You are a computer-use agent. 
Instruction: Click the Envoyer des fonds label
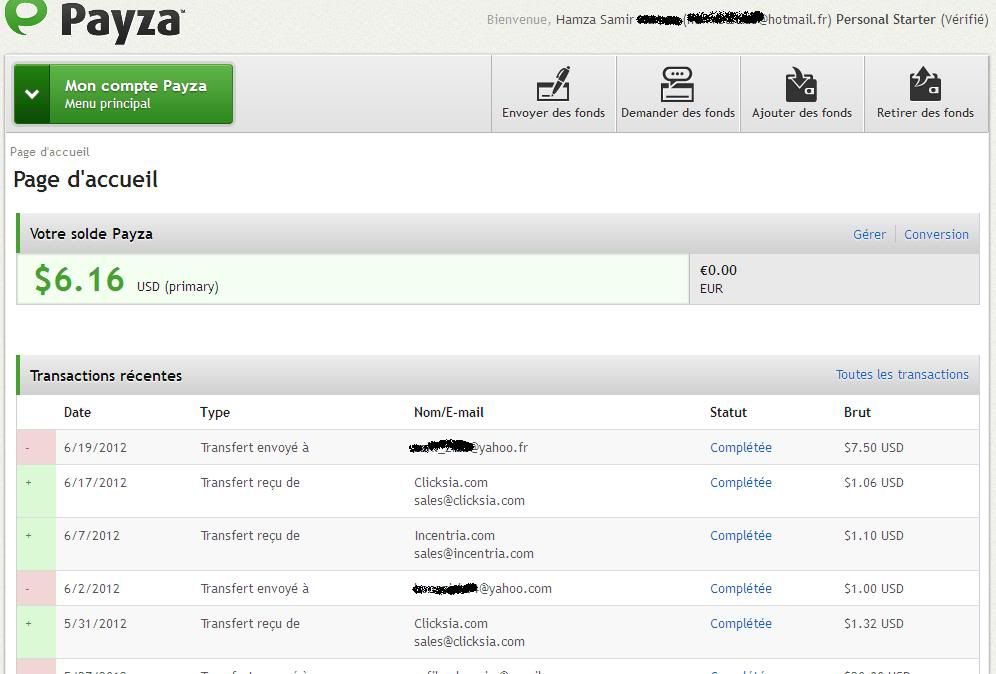tap(553, 113)
